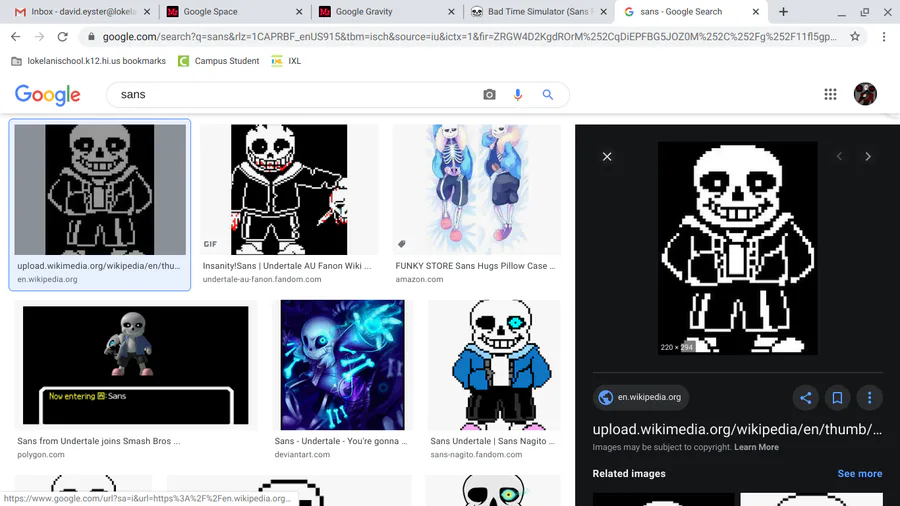Viewport: 900px width, 506px height.
Task: Close the image preview panel
Action: 607,157
